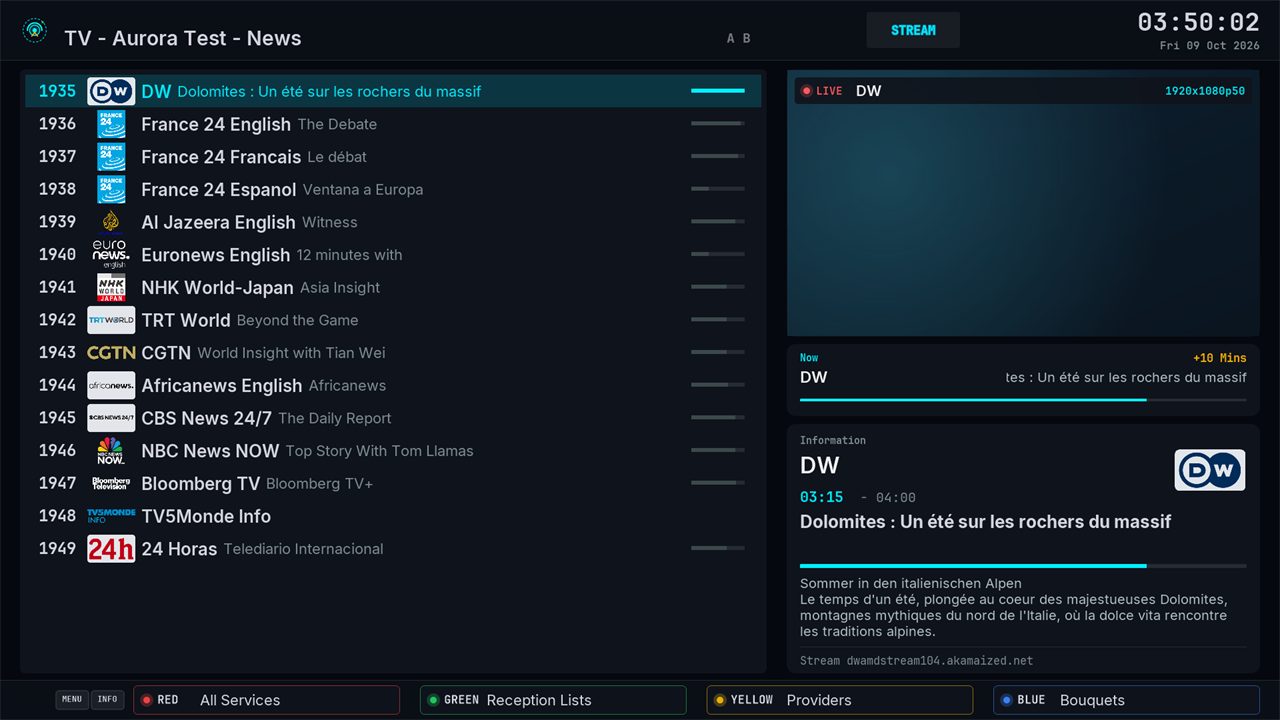This screenshot has width=1280, height=720.
Task: Click the 03:50:02 clock
Action: point(1198,22)
